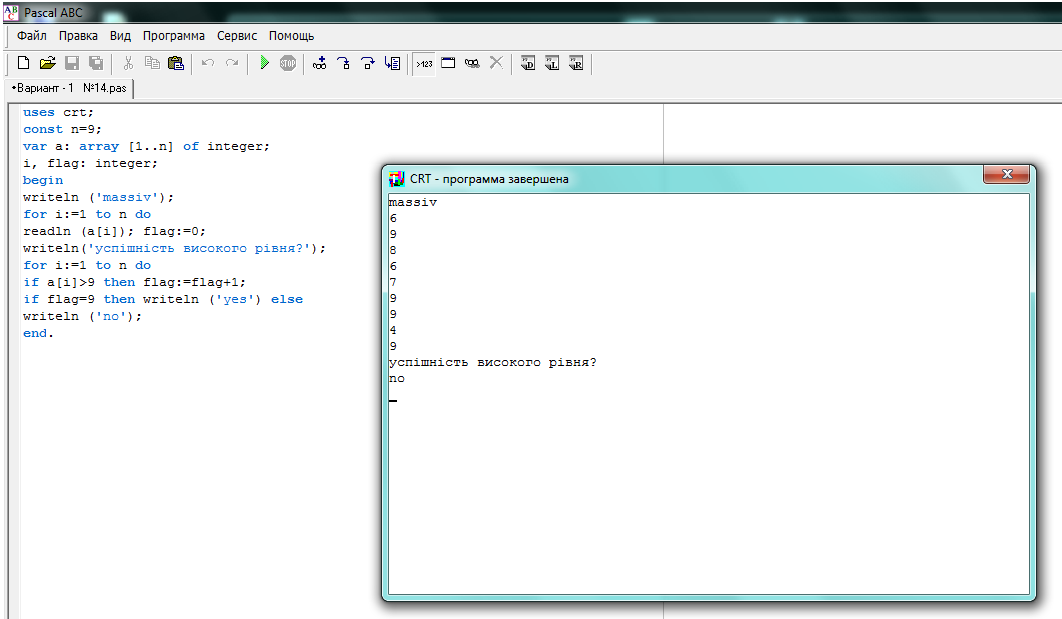Add a watch expression with the glasses-plus icon
This screenshot has height=619, width=1062.
tap(320, 63)
